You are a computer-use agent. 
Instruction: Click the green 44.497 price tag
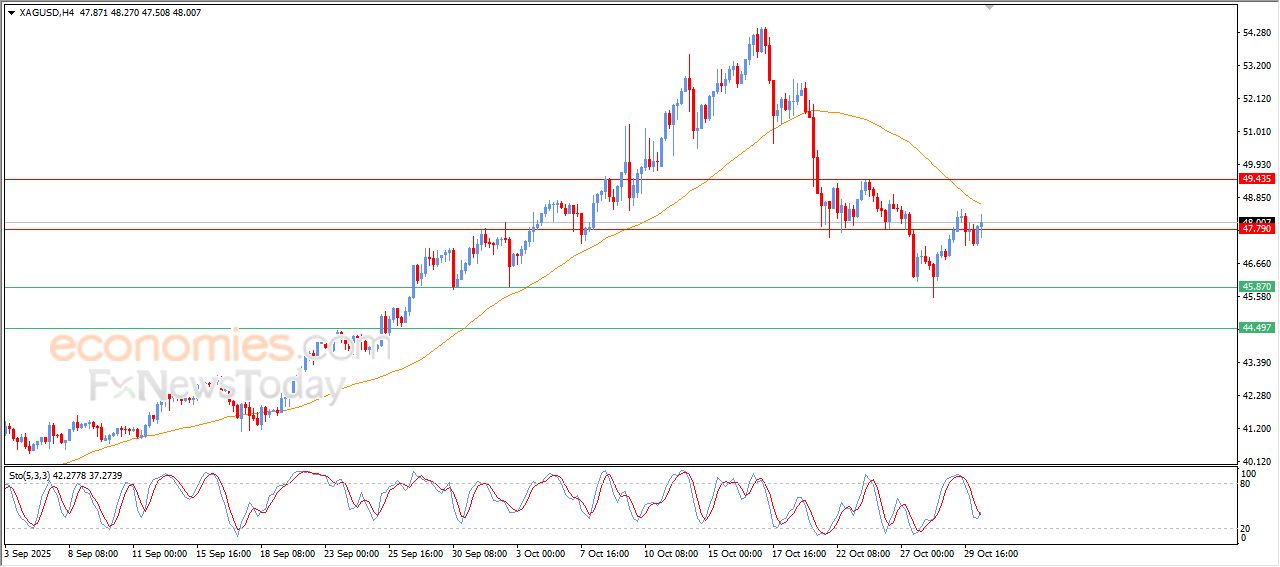1256,328
